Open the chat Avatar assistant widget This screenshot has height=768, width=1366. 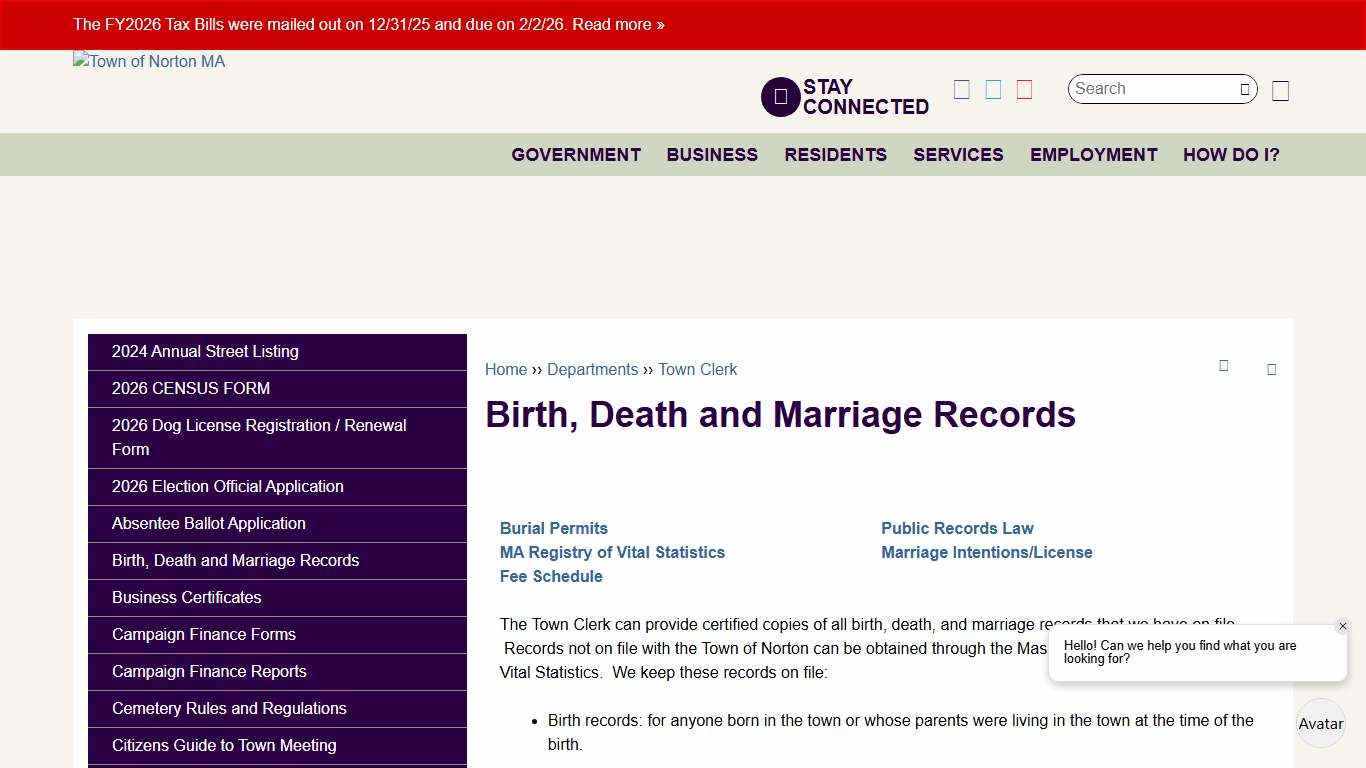[x=1320, y=722]
